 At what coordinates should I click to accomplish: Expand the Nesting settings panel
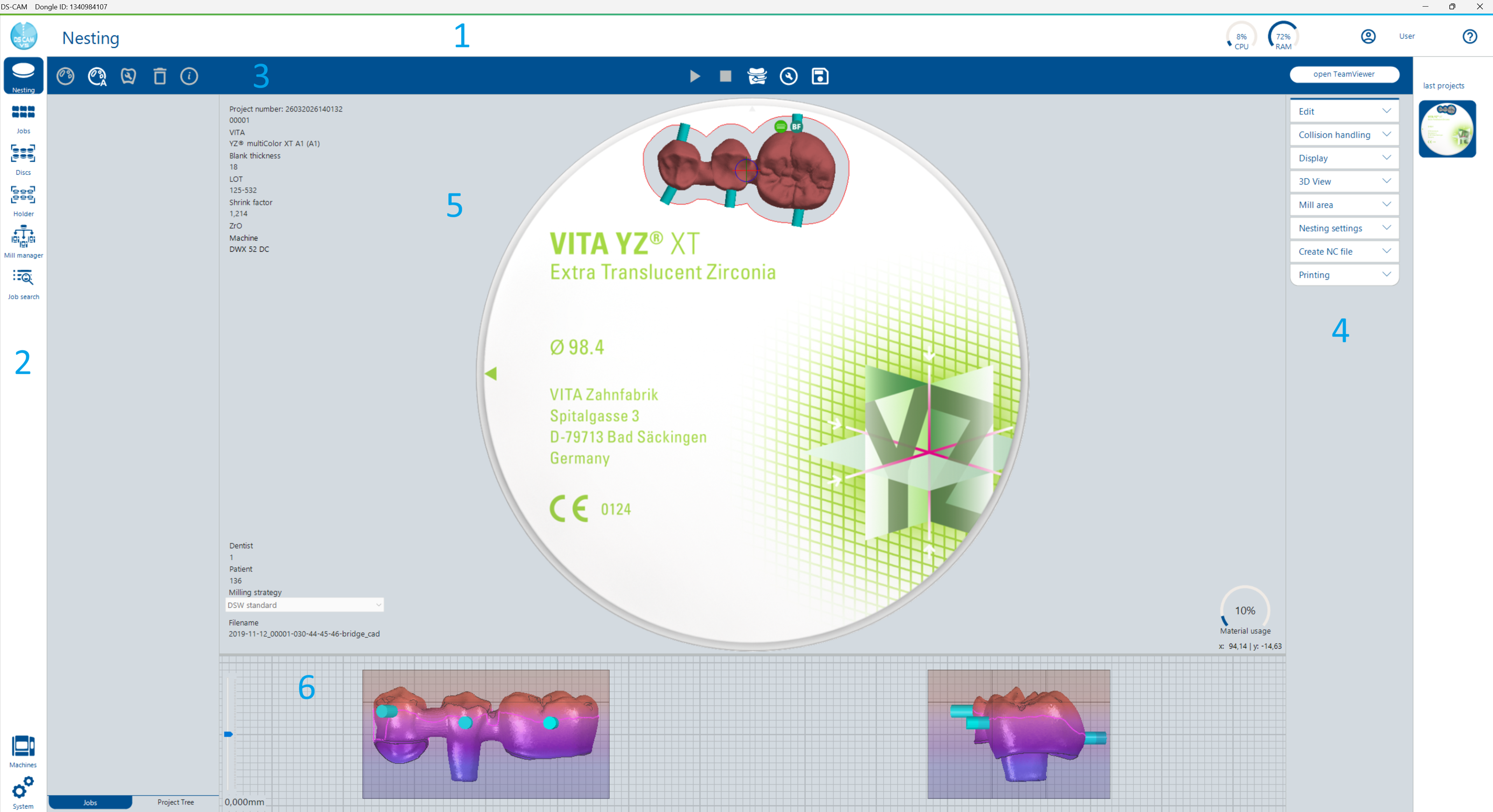(1344, 228)
